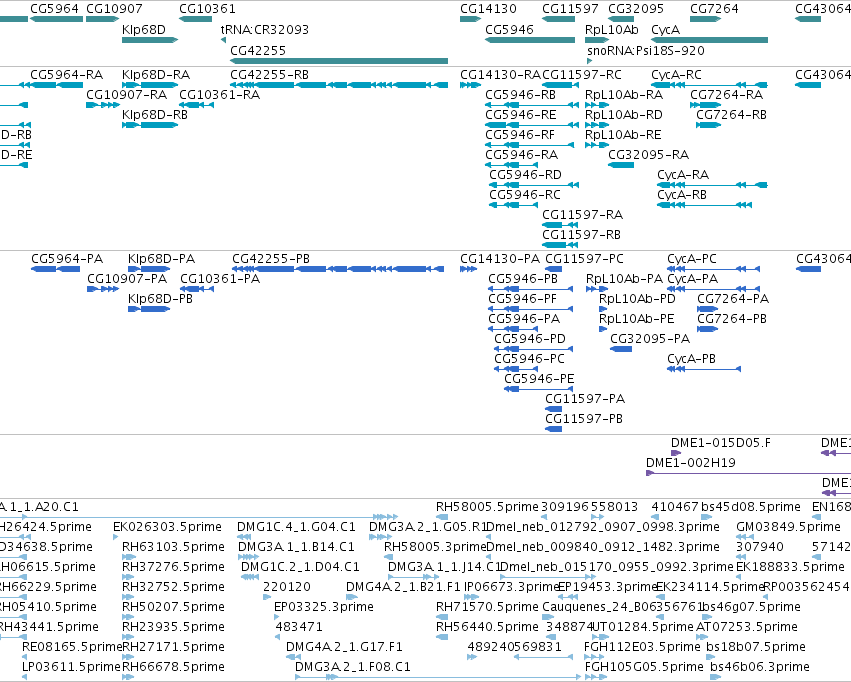Click the GM03849.5prime EST label

click(x=789, y=527)
